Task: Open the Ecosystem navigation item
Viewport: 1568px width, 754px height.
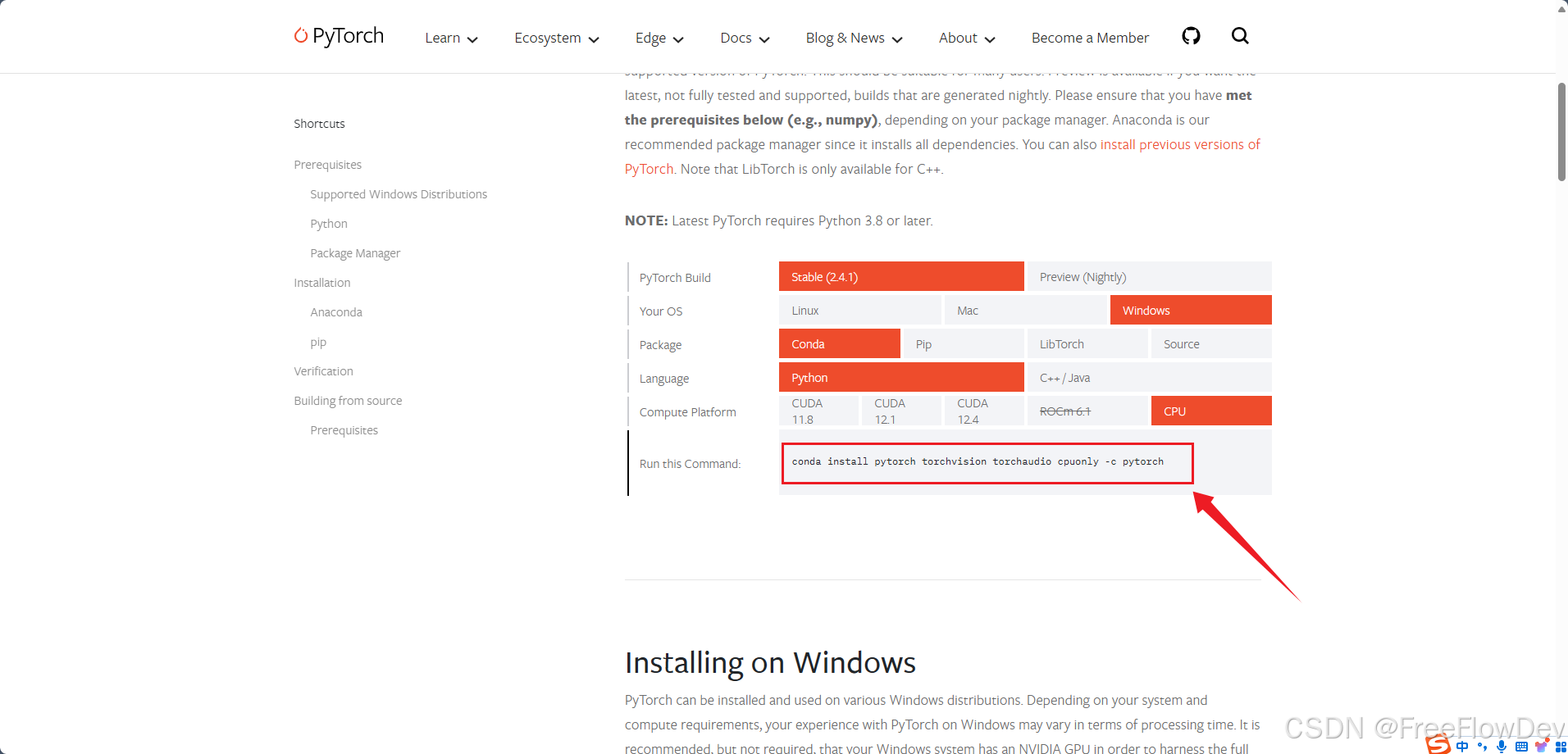Action: click(548, 38)
